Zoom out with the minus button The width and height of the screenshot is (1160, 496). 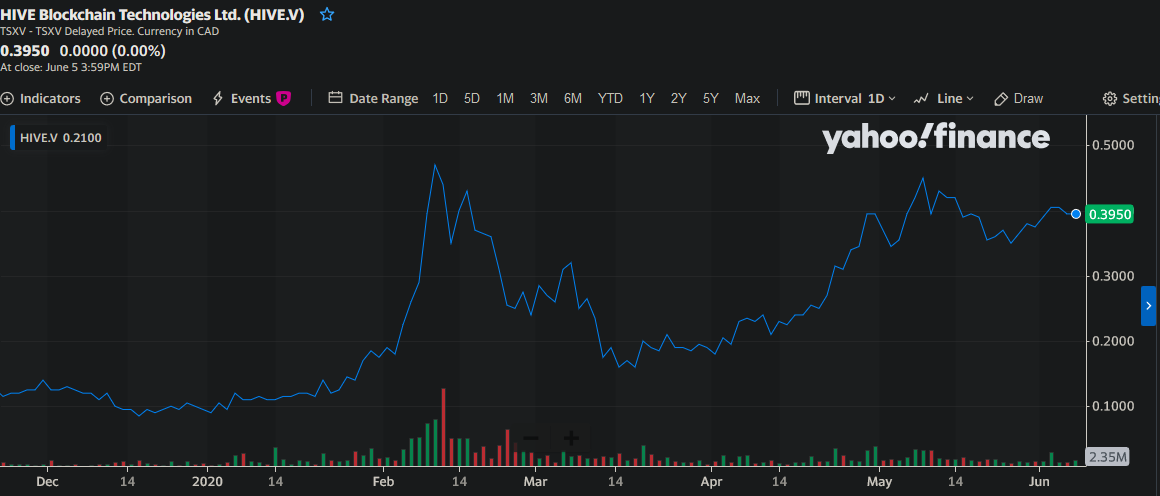tap(531, 438)
